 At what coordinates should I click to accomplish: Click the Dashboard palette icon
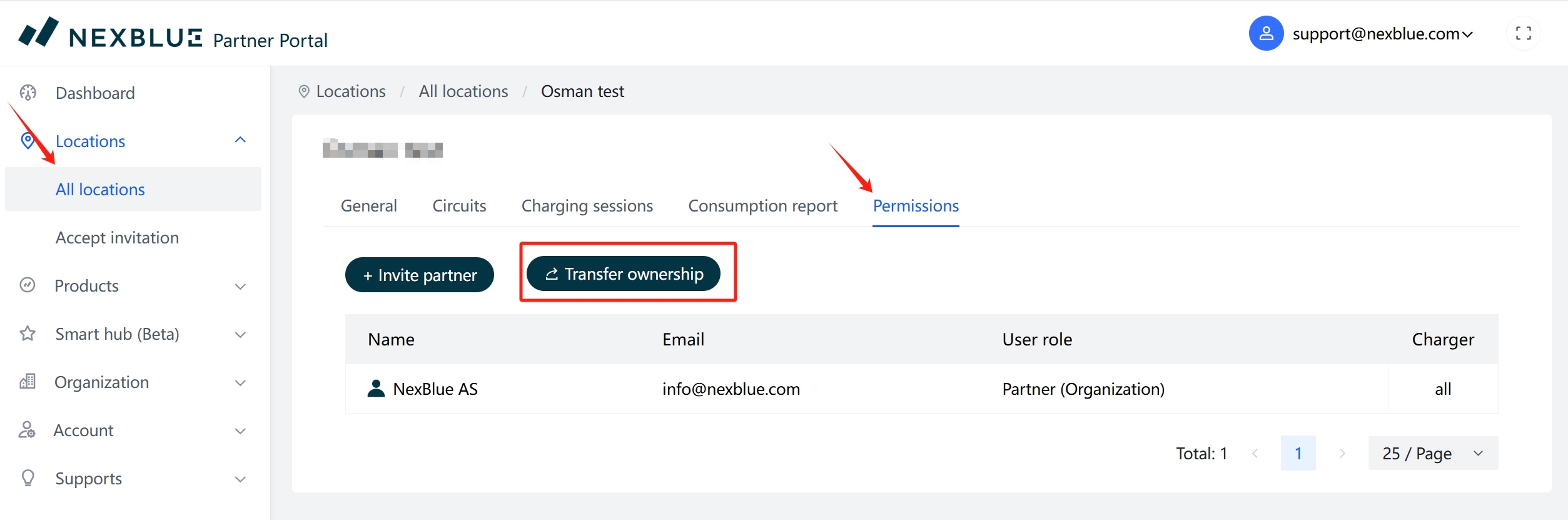28,93
